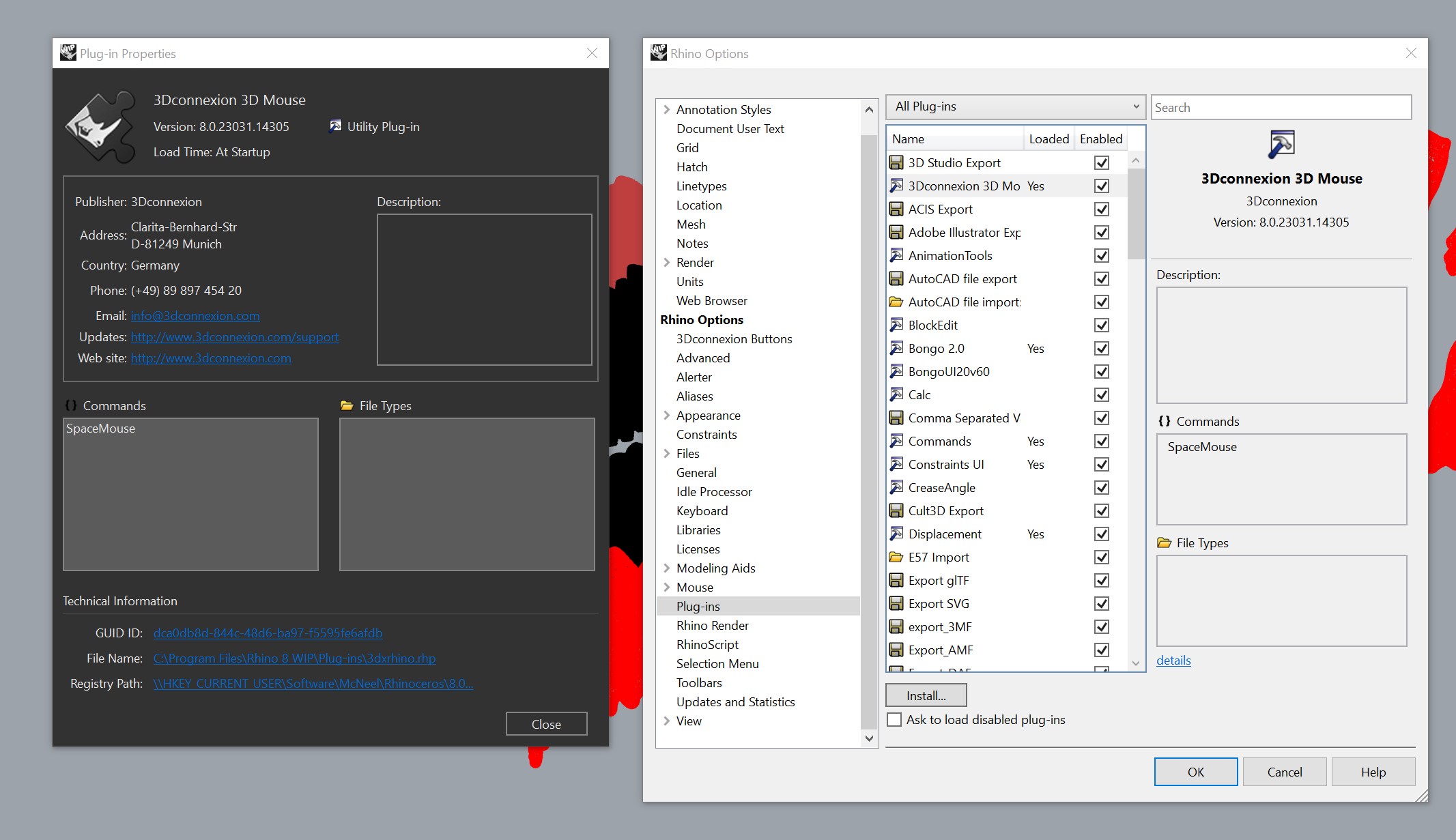Screen dimensions: 1456x840
Task: Click the Adobe Illustrator Export disk icon
Action: click(x=896, y=232)
